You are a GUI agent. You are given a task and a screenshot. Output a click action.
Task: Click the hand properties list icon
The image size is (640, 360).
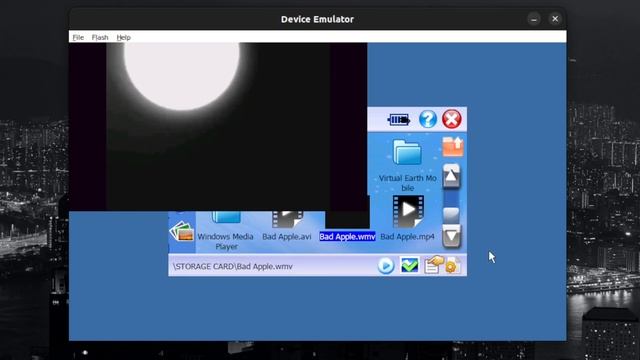coord(433,265)
